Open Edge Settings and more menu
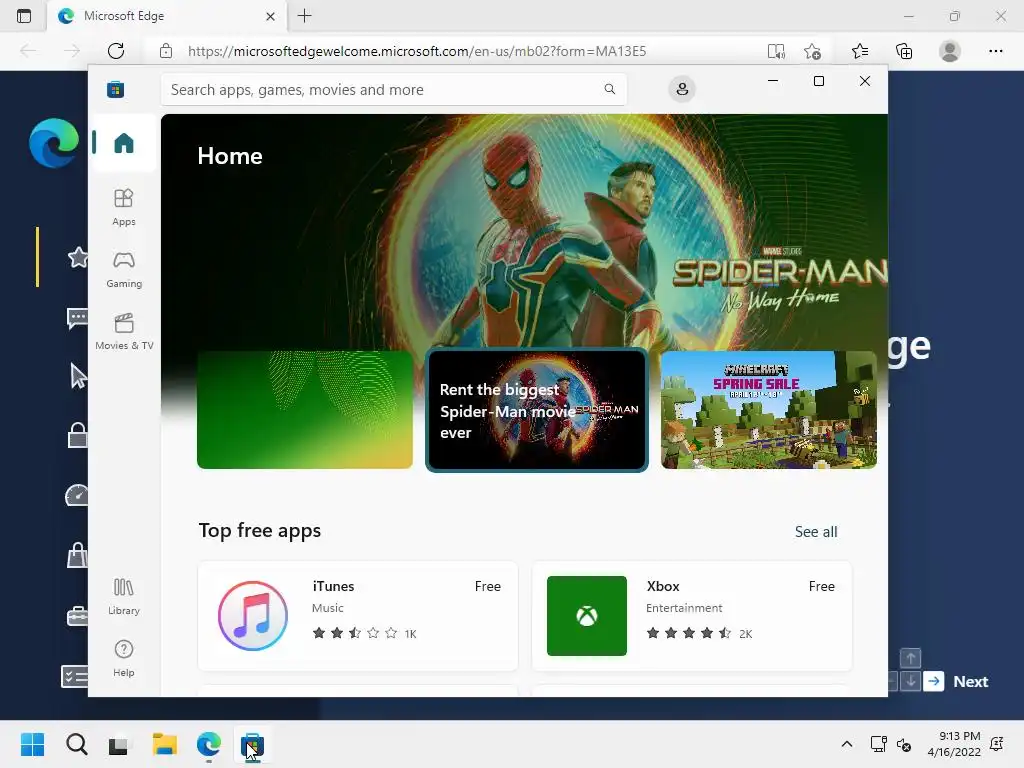Screen dimensions: 1024x768 995,51
